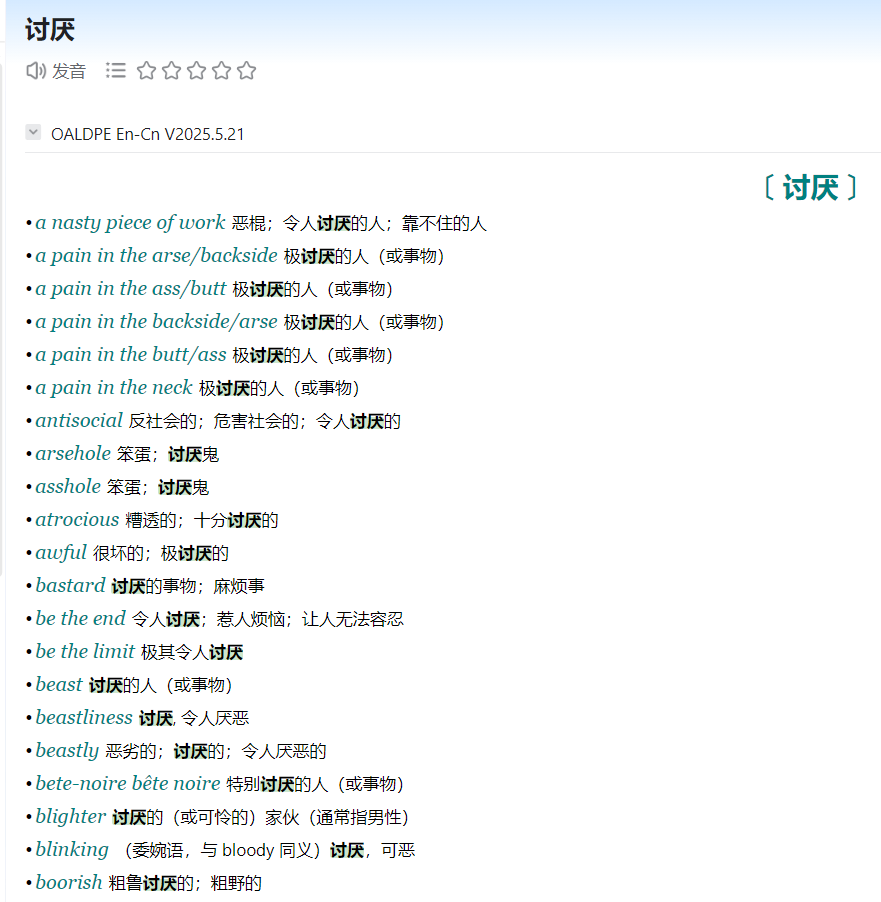Open the "a nasty piece of work" entry
Screen dimensions: 881x902
point(130,223)
